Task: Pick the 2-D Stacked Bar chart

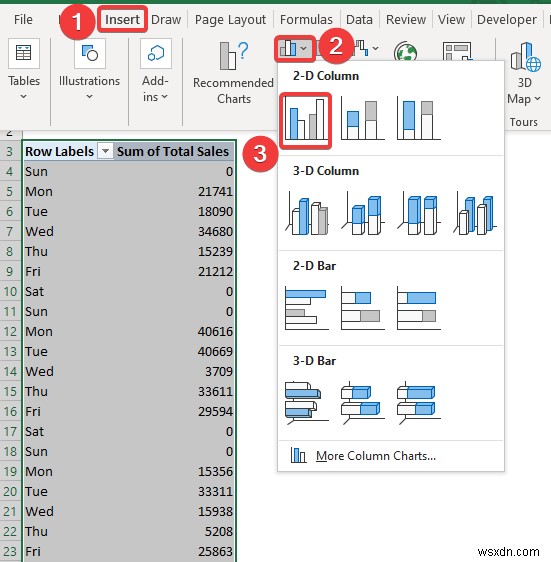Action: (362, 308)
